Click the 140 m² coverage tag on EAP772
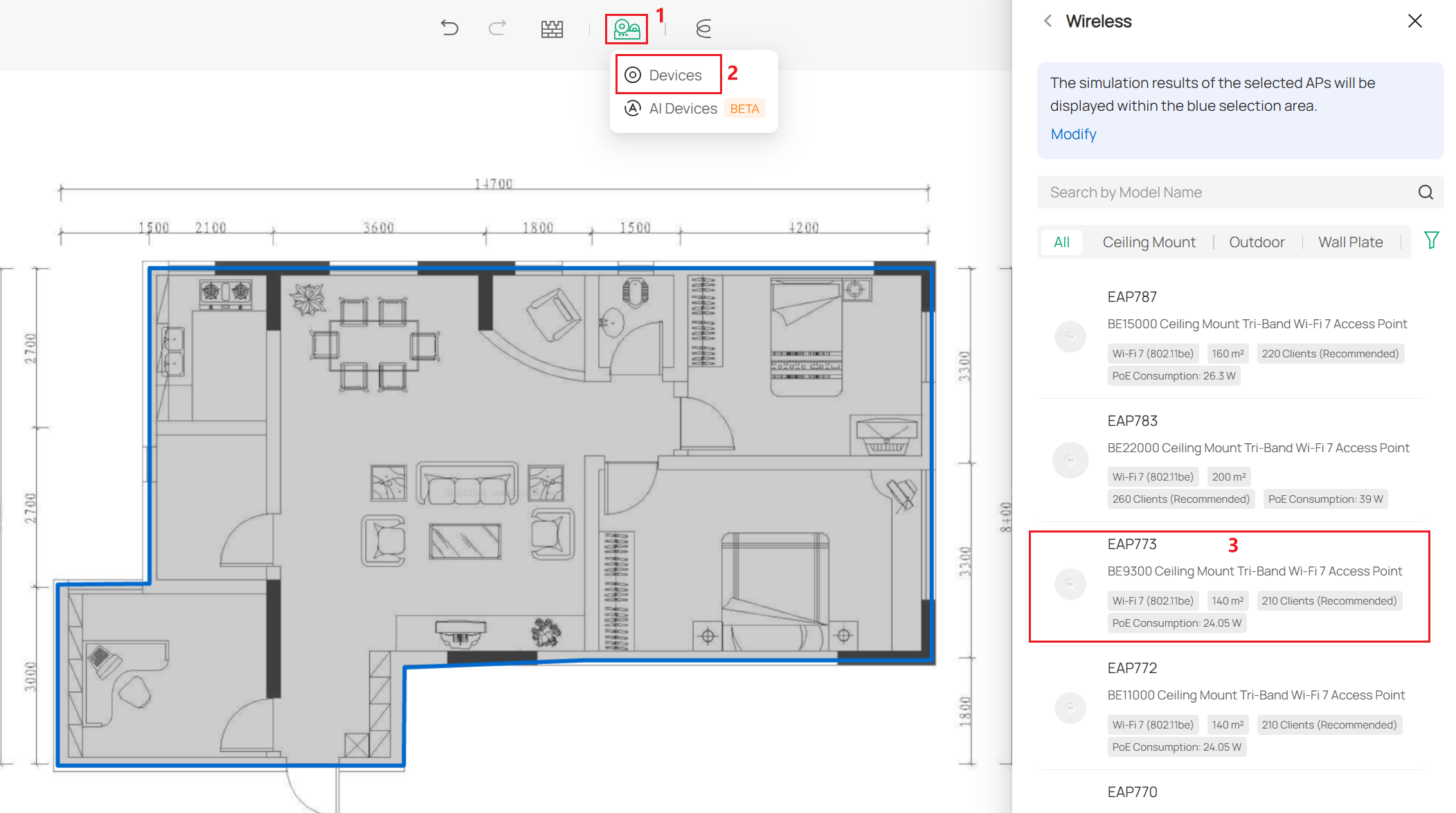 pos(1228,724)
